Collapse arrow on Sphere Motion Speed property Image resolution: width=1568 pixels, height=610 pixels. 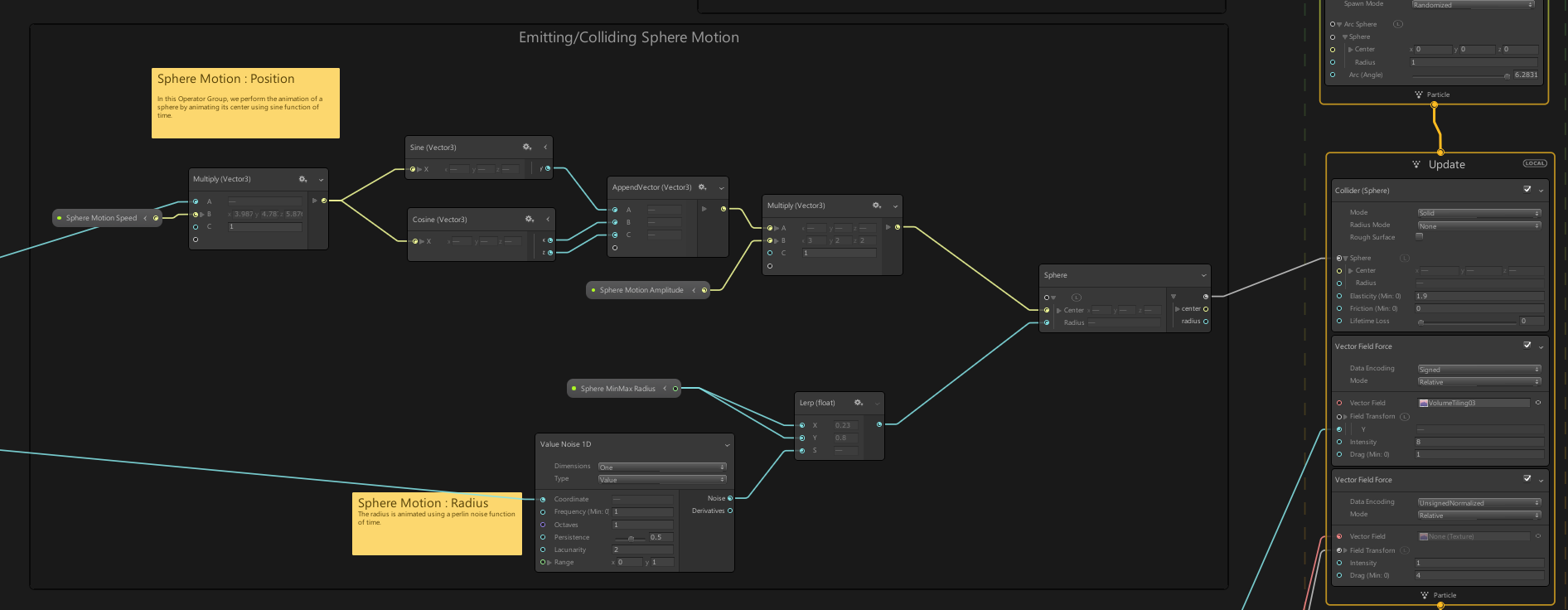tap(145, 218)
